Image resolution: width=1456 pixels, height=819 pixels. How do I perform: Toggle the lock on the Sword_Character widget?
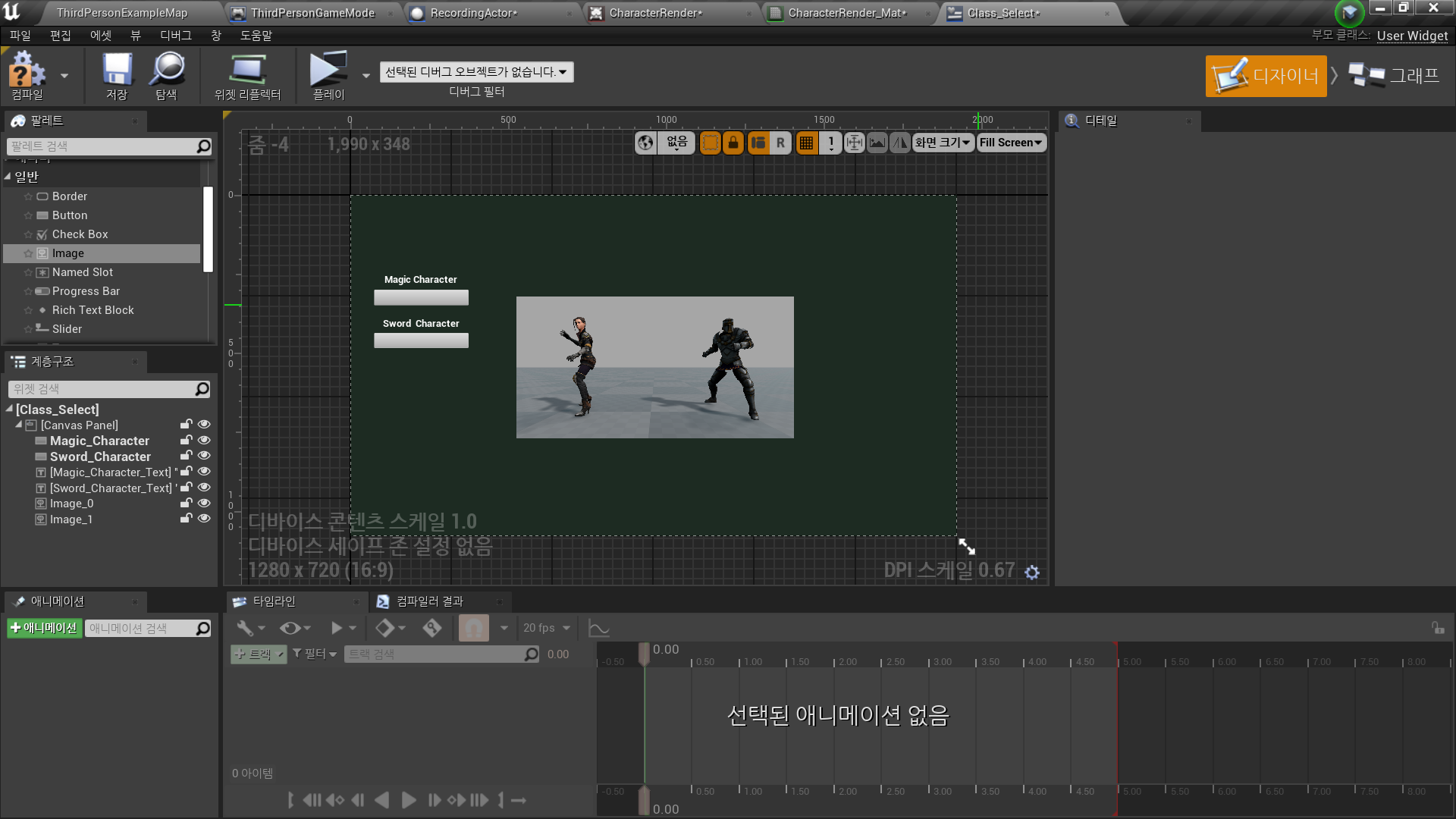click(x=186, y=457)
